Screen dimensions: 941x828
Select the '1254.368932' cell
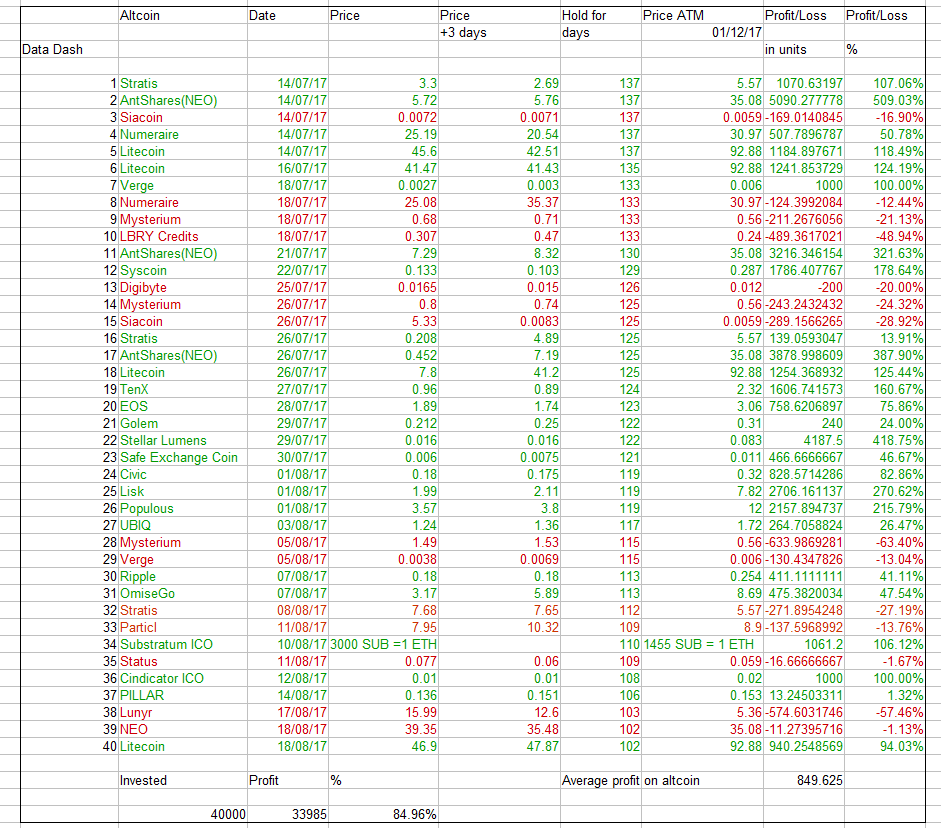pos(804,372)
